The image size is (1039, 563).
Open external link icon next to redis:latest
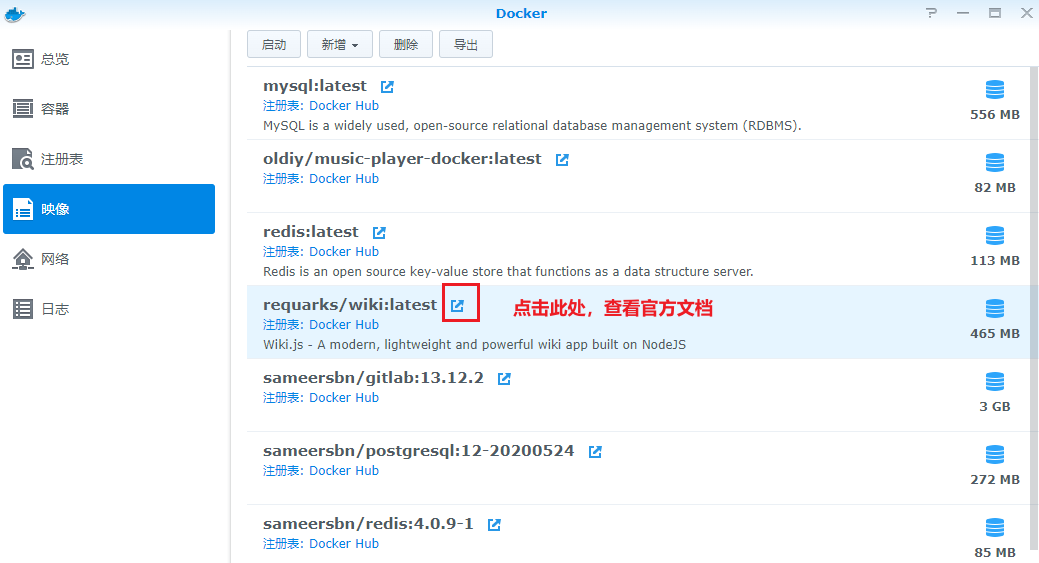pyautogui.click(x=379, y=232)
